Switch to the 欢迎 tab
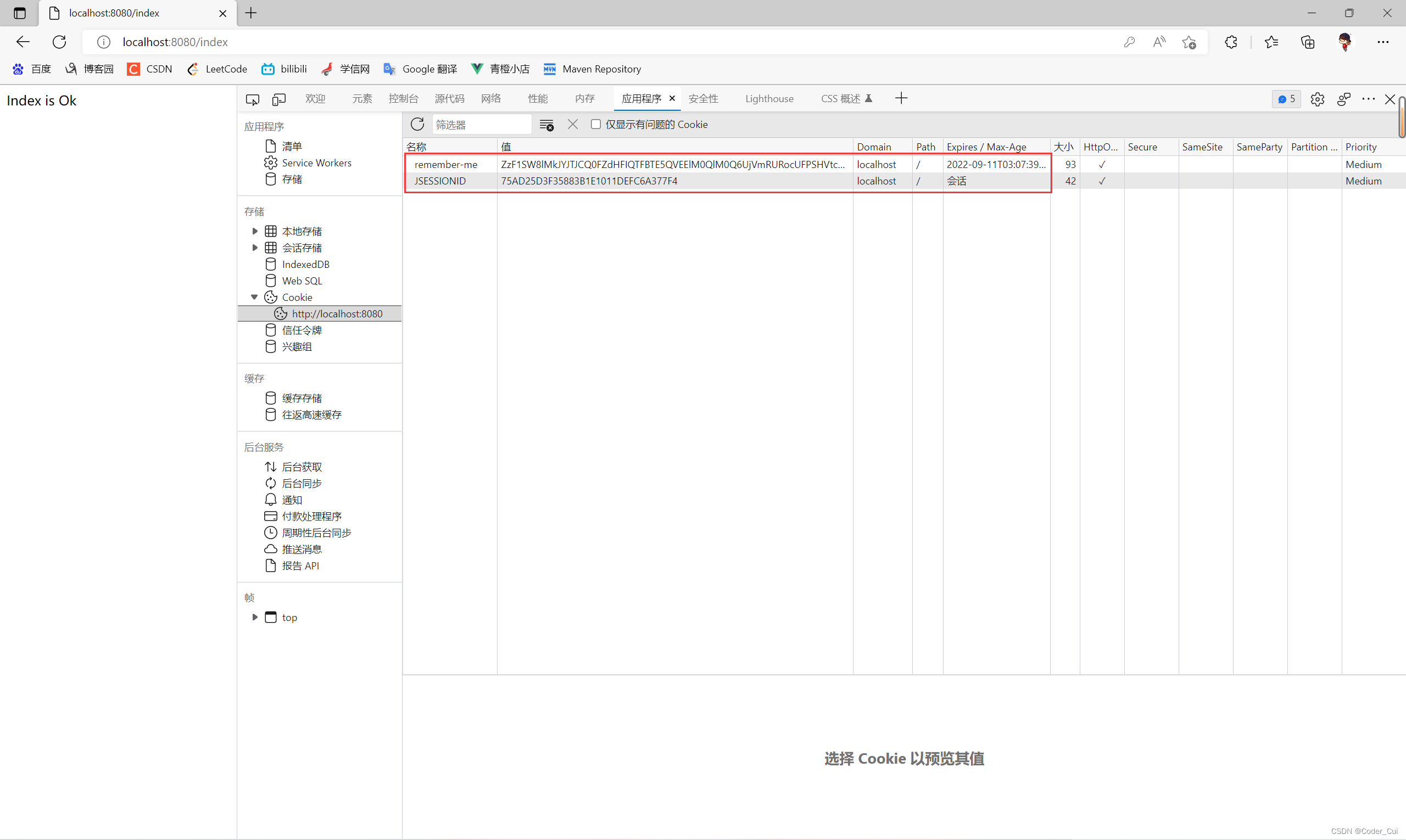Image resolution: width=1406 pixels, height=840 pixels. (315, 98)
